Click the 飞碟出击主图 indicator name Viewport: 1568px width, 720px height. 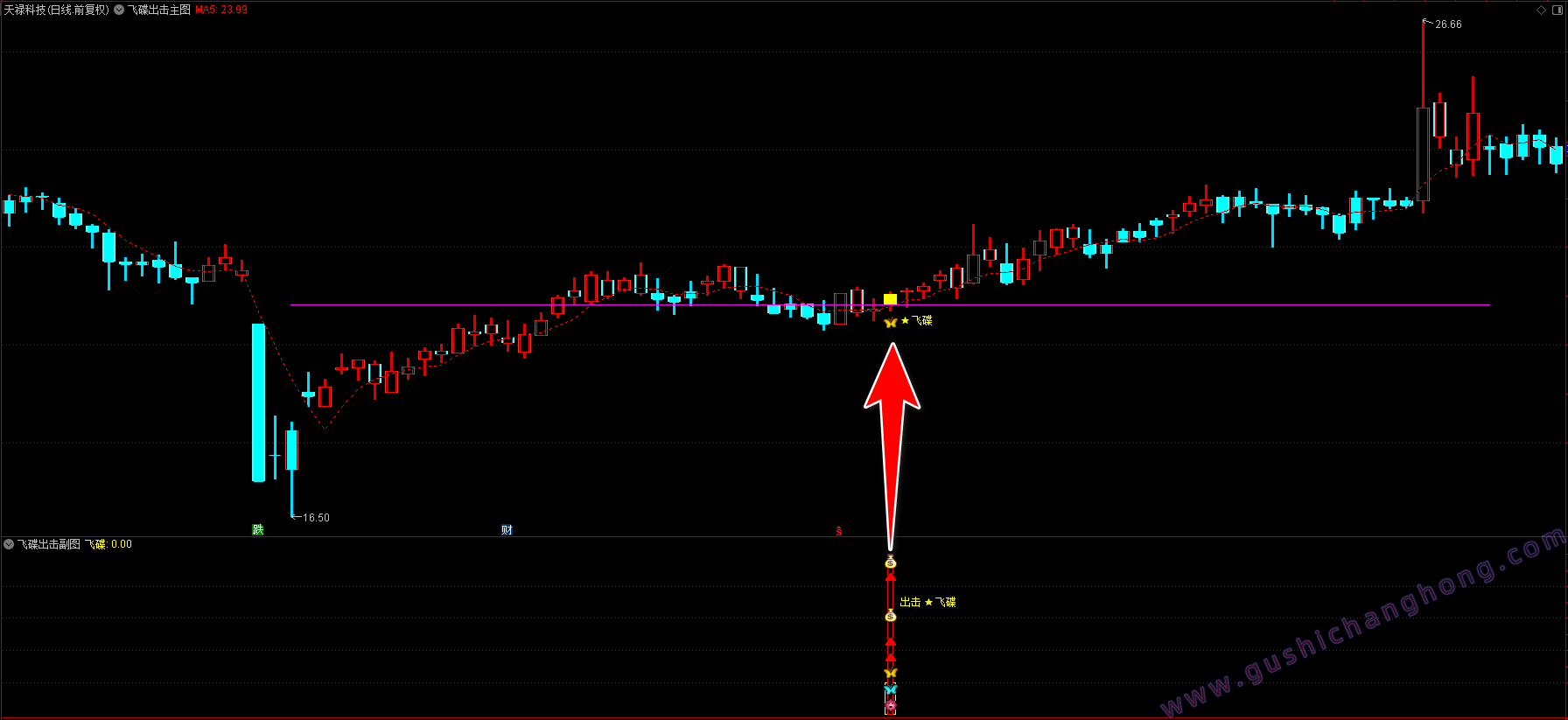coord(158,10)
